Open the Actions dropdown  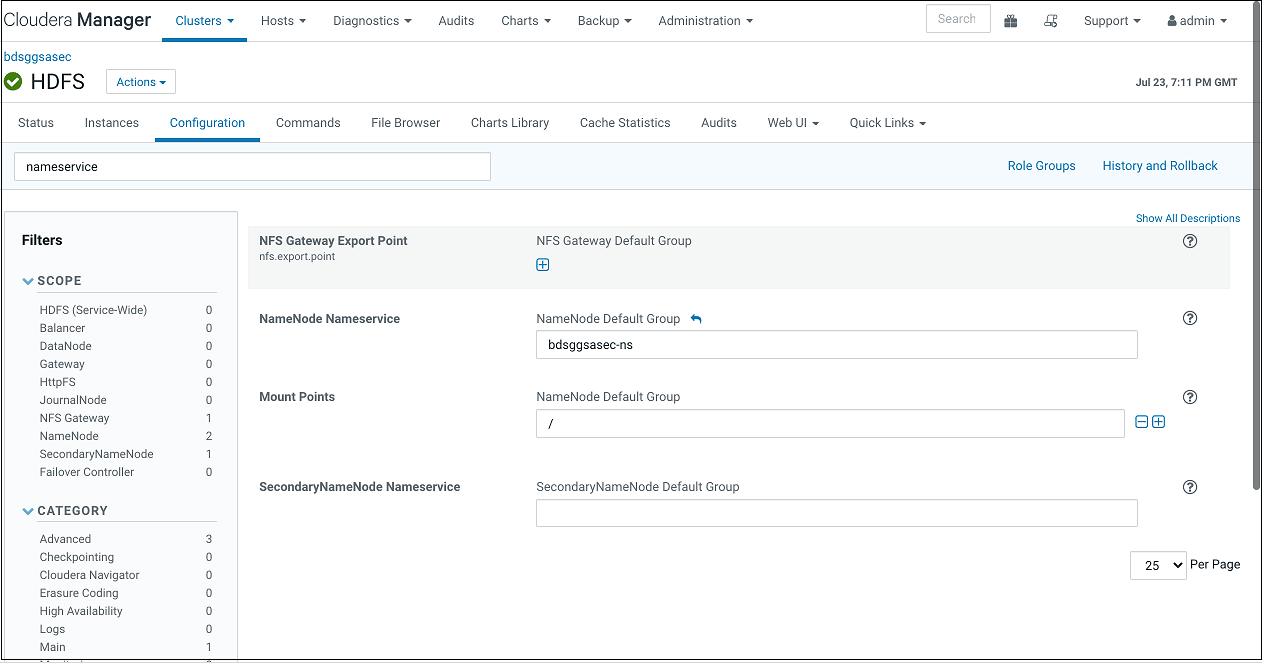[x=141, y=82]
